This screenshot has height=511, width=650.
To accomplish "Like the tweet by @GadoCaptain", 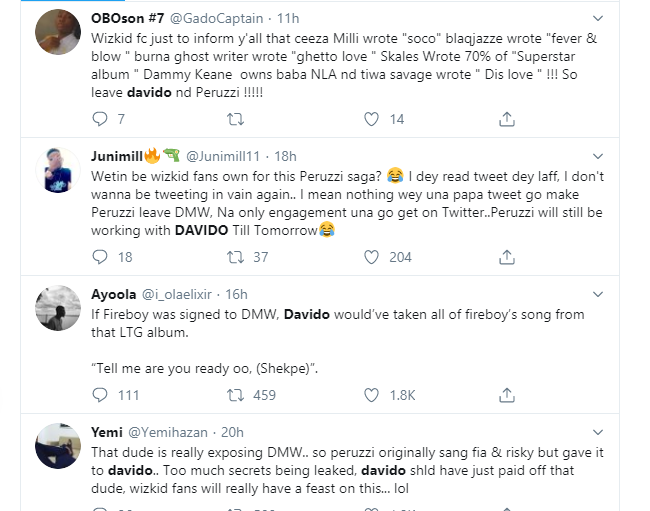I will pos(371,119).
